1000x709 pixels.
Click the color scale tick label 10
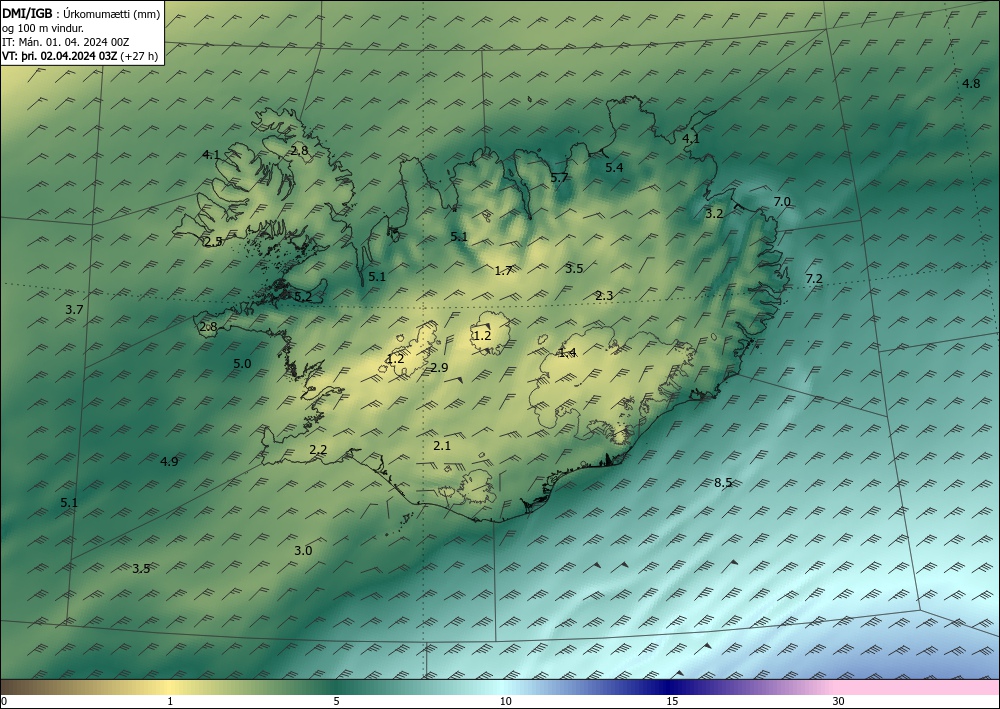505,702
